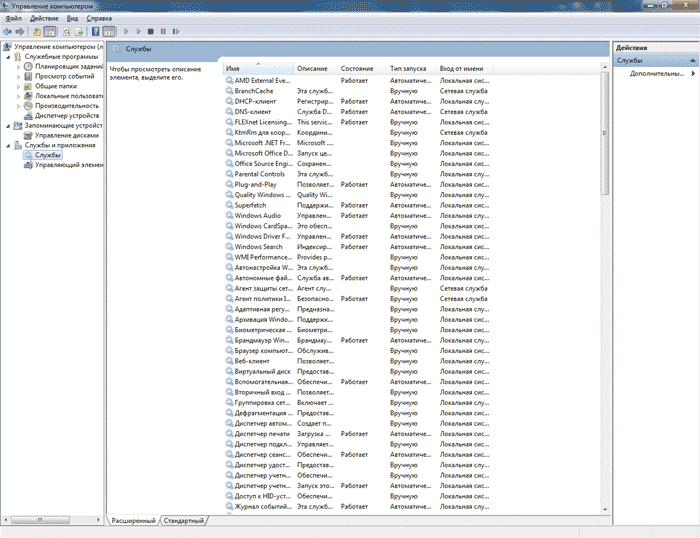700x538 pixels.
Task: Switch to the Стандартный tab
Action: [x=183, y=521]
